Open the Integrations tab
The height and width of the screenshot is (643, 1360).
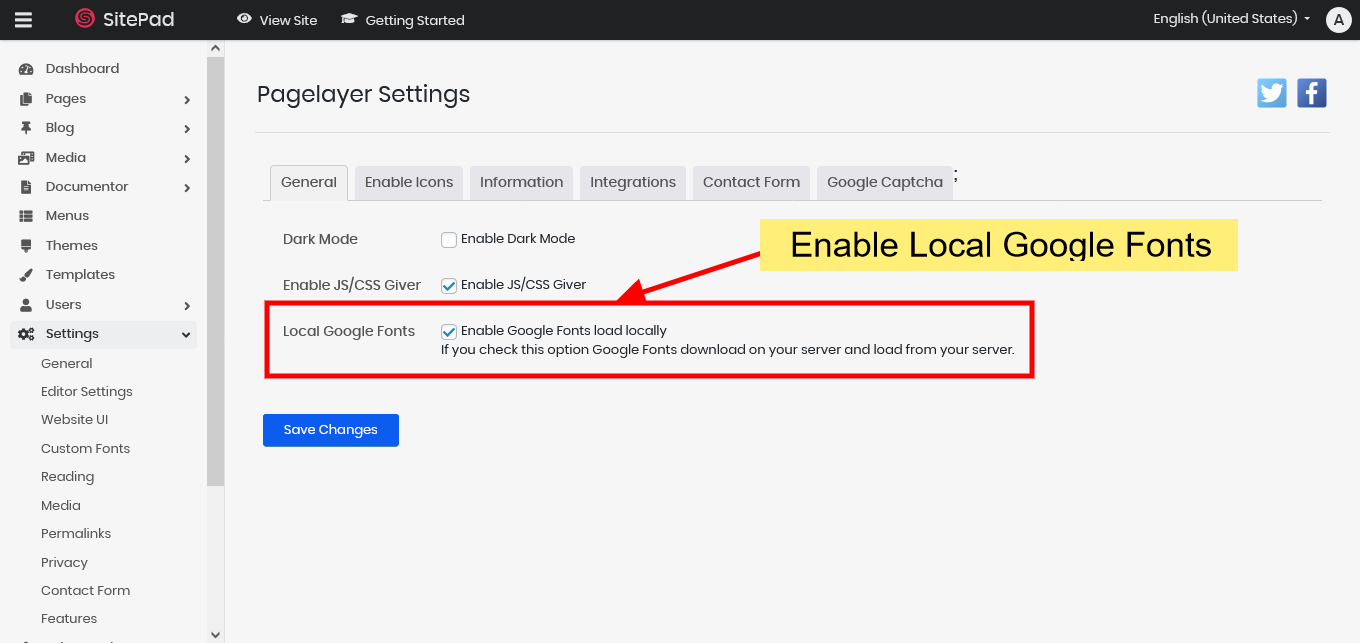pos(633,183)
